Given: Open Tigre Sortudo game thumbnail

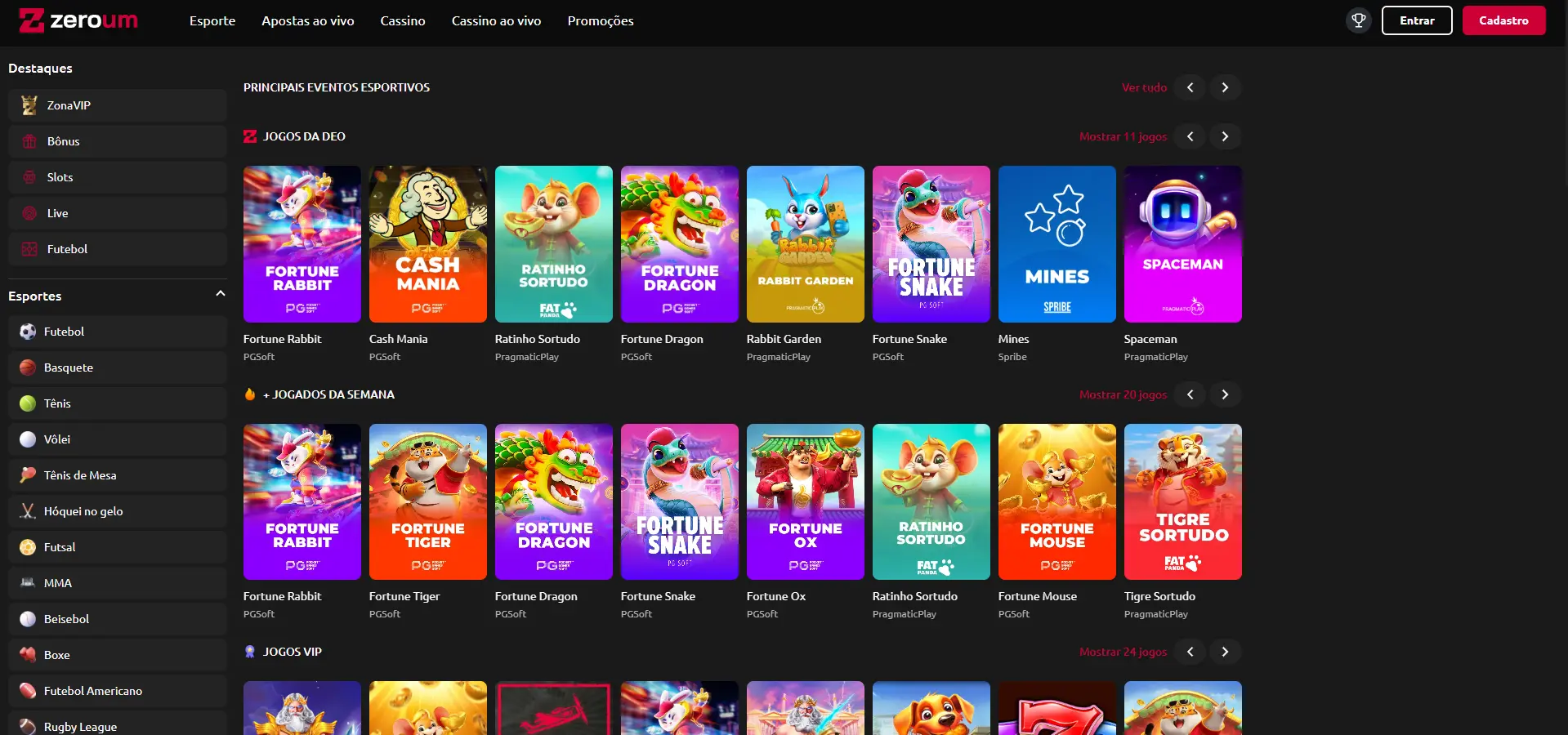Looking at the screenshot, I should point(1183,501).
